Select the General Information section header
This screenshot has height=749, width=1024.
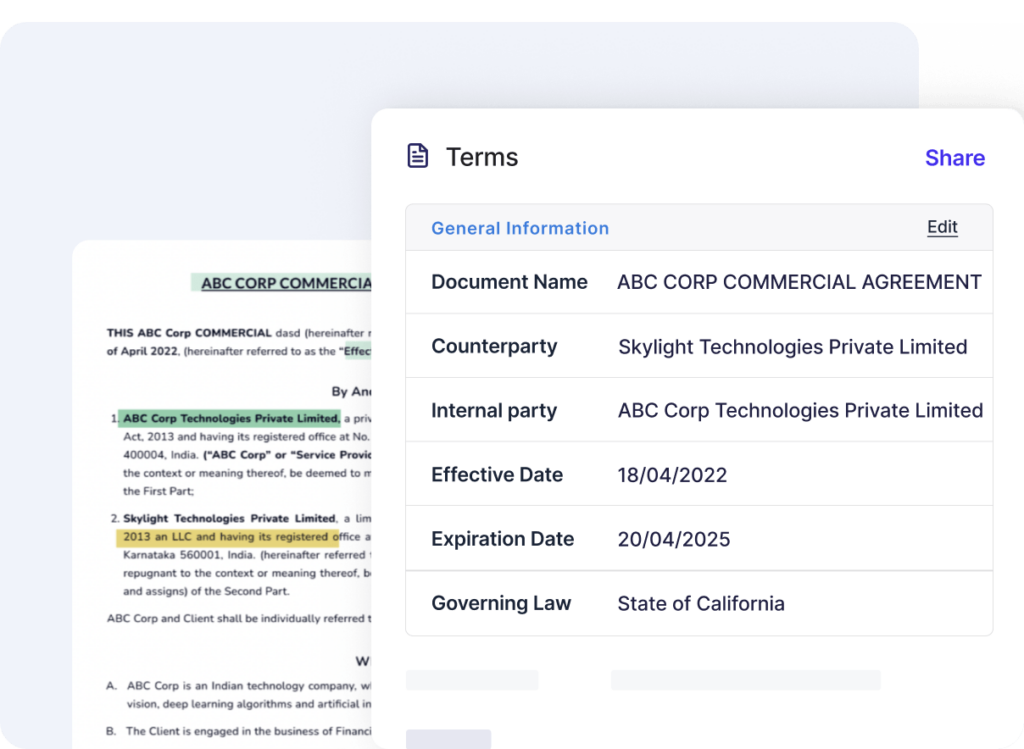[x=520, y=228]
